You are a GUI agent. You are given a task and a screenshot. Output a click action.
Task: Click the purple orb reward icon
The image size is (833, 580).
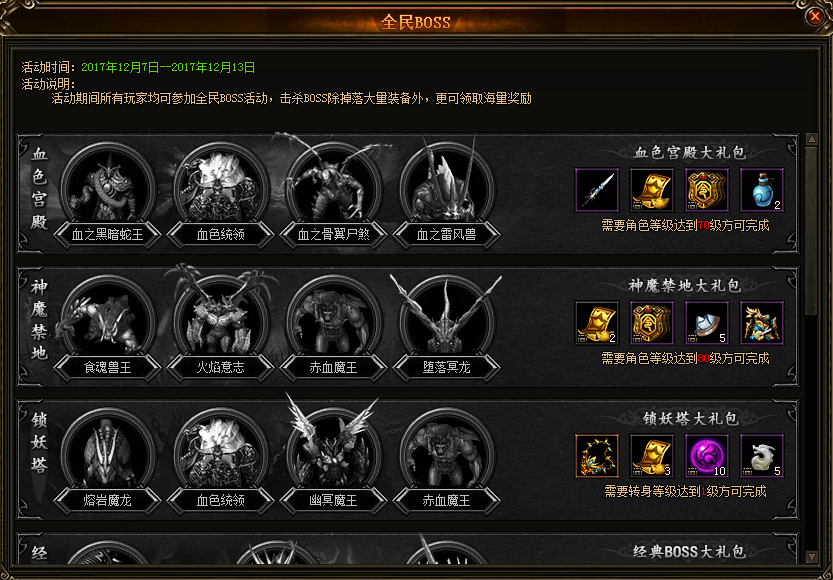707,456
